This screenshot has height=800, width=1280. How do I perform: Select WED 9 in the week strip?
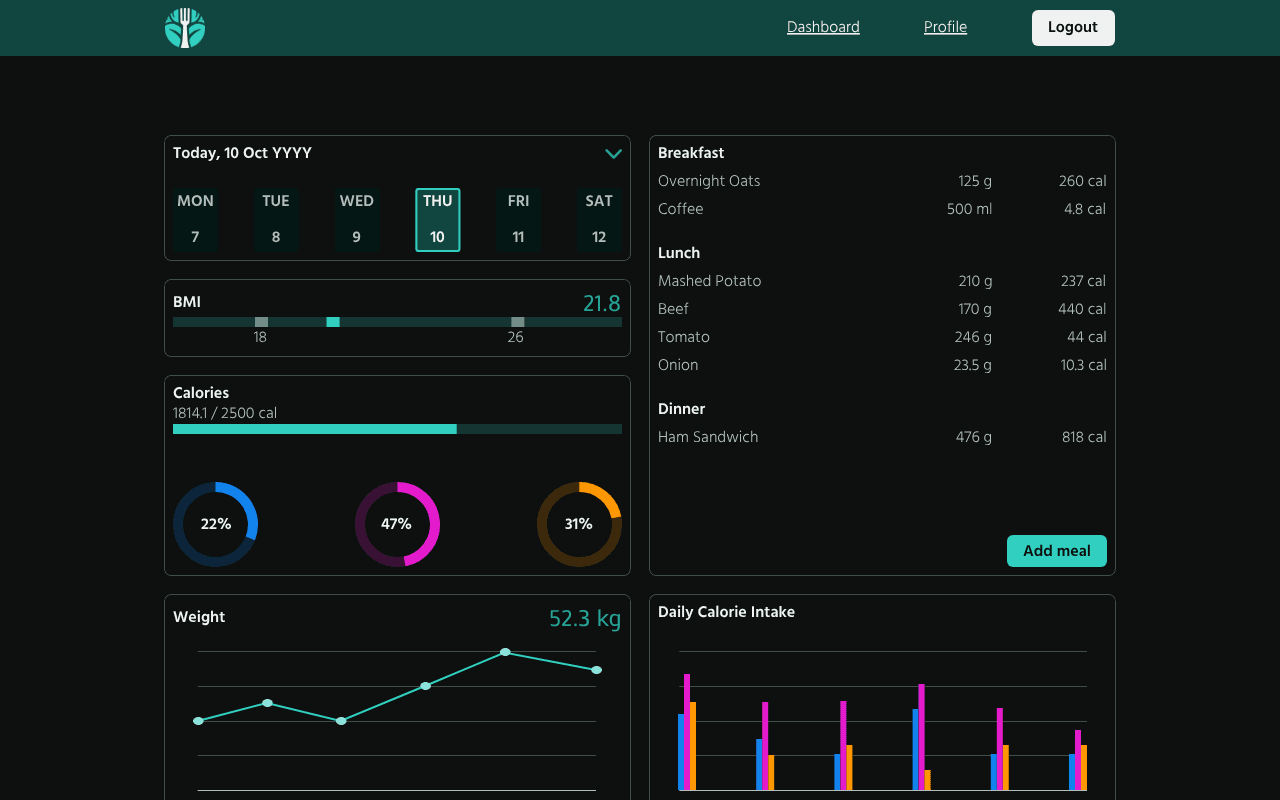[x=357, y=220]
